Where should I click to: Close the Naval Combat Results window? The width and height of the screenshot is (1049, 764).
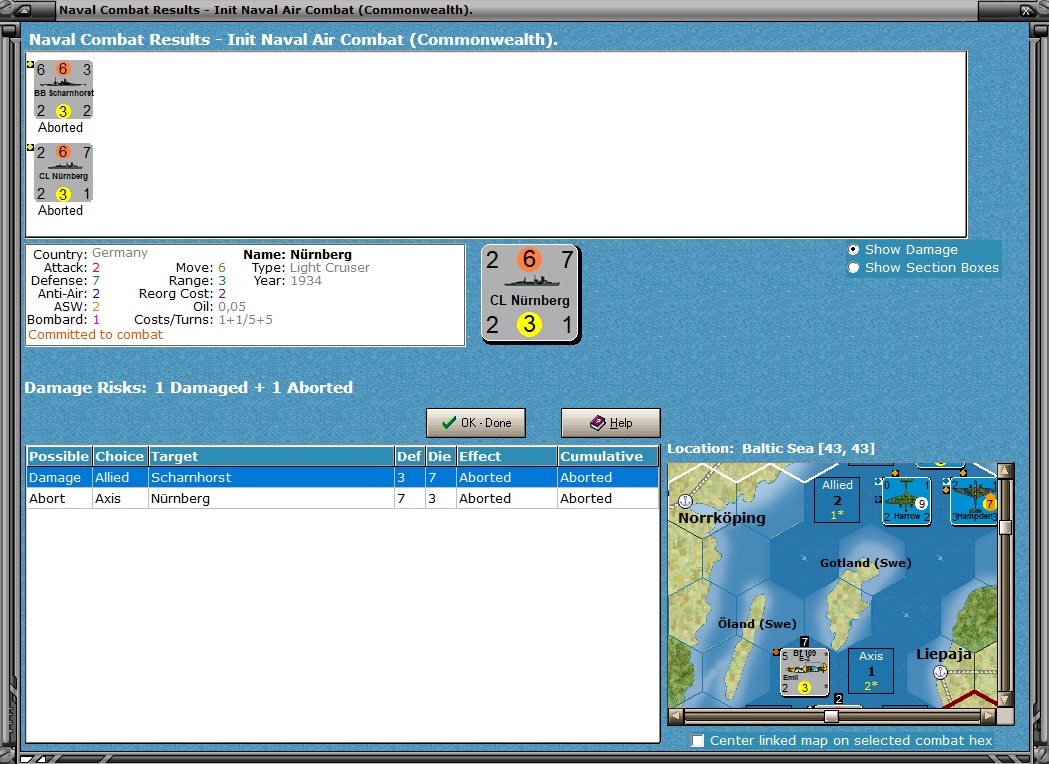tap(1026, 10)
